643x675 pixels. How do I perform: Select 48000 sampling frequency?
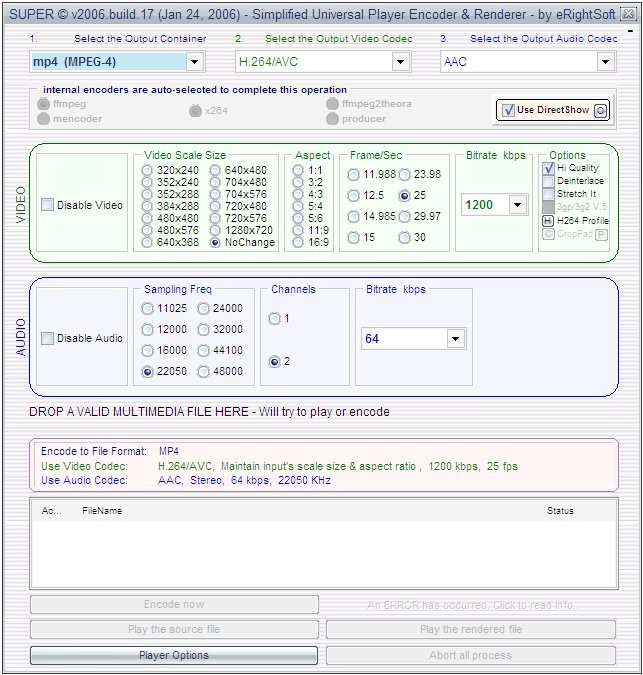coord(203,372)
